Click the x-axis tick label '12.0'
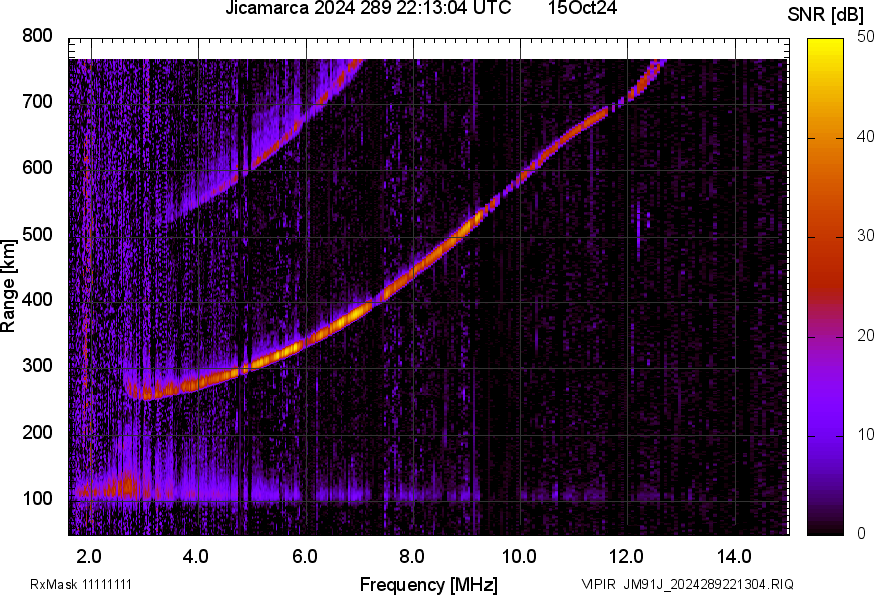Image resolution: width=874 pixels, height=595 pixels. tap(627, 557)
